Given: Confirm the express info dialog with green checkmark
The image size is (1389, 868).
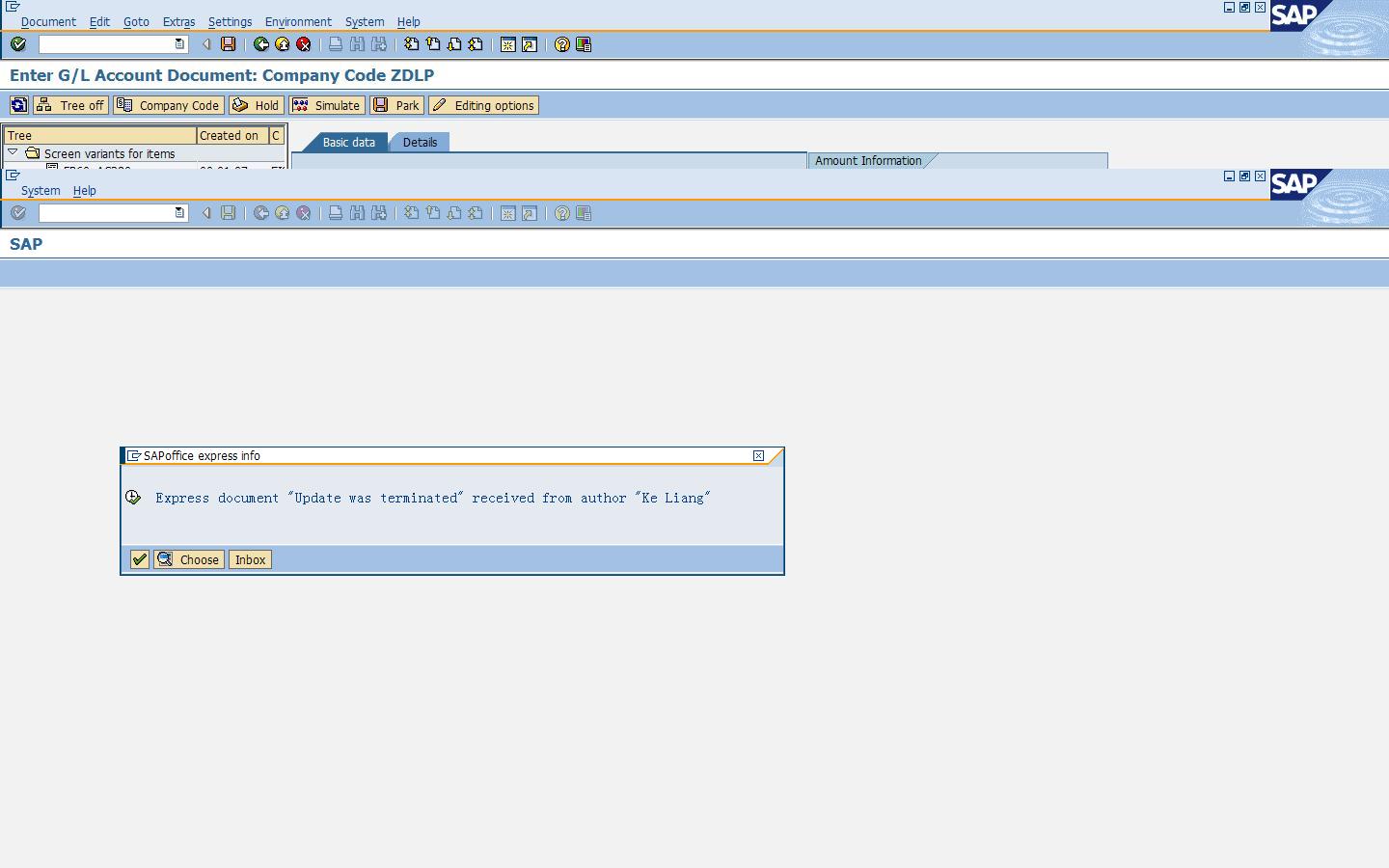Looking at the screenshot, I should (x=140, y=559).
